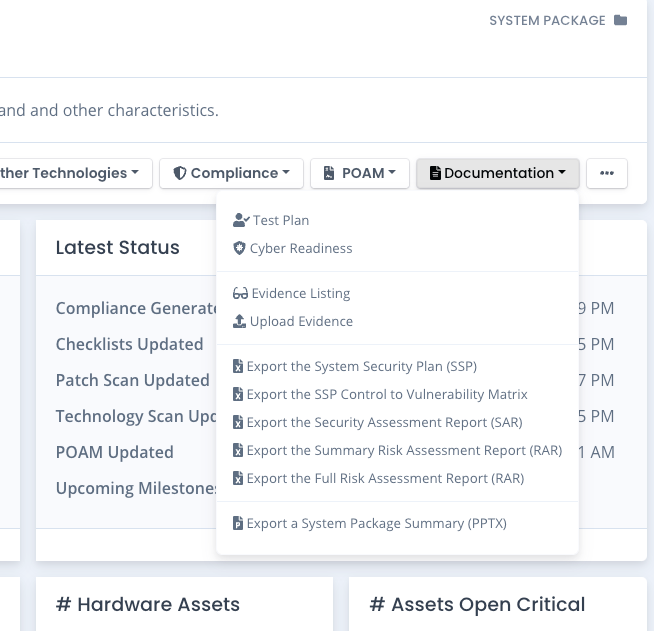Click the Upload Evidence upload icon

pyautogui.click(x=239, y=321)
